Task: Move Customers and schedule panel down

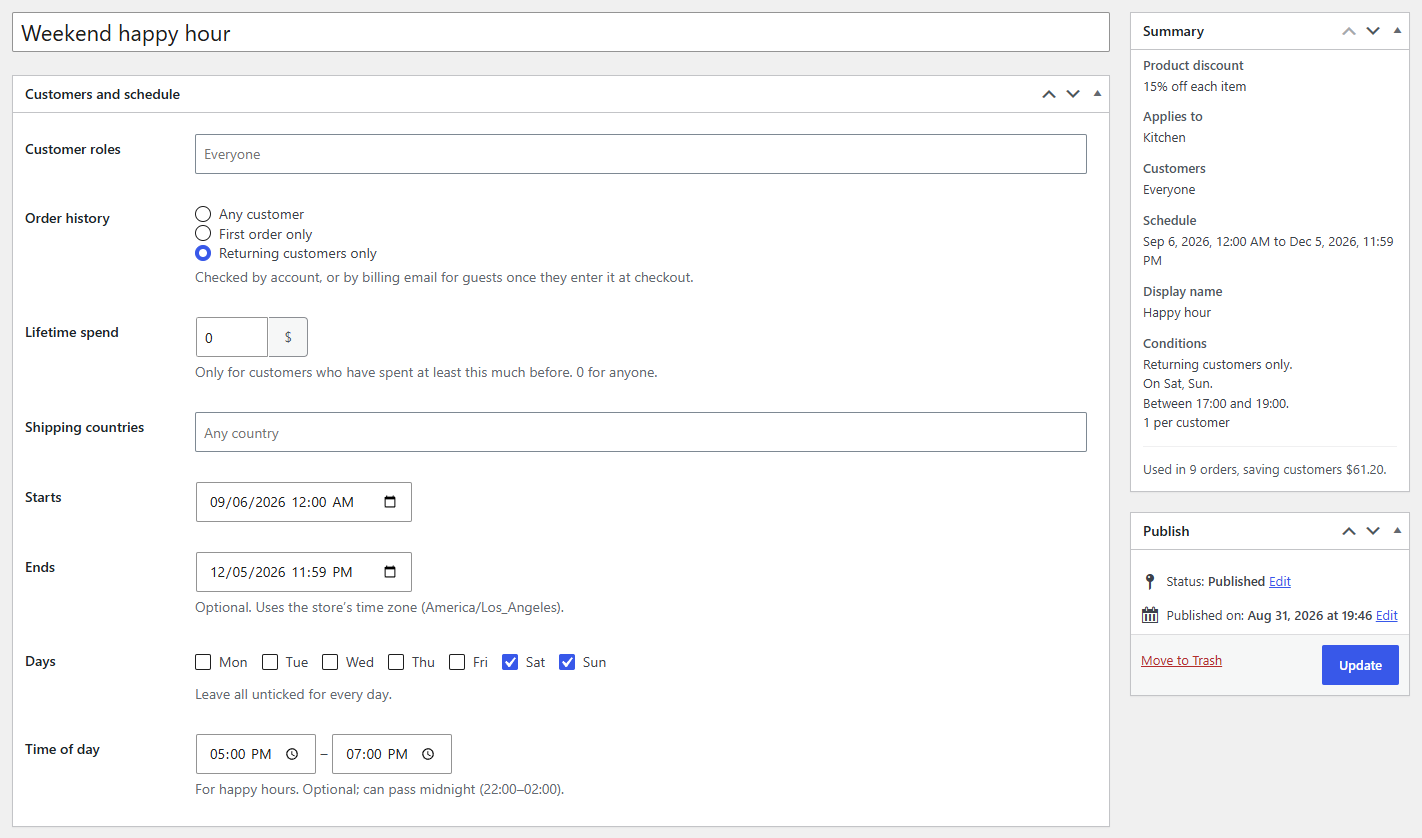Action: [x=1073, y=94]
